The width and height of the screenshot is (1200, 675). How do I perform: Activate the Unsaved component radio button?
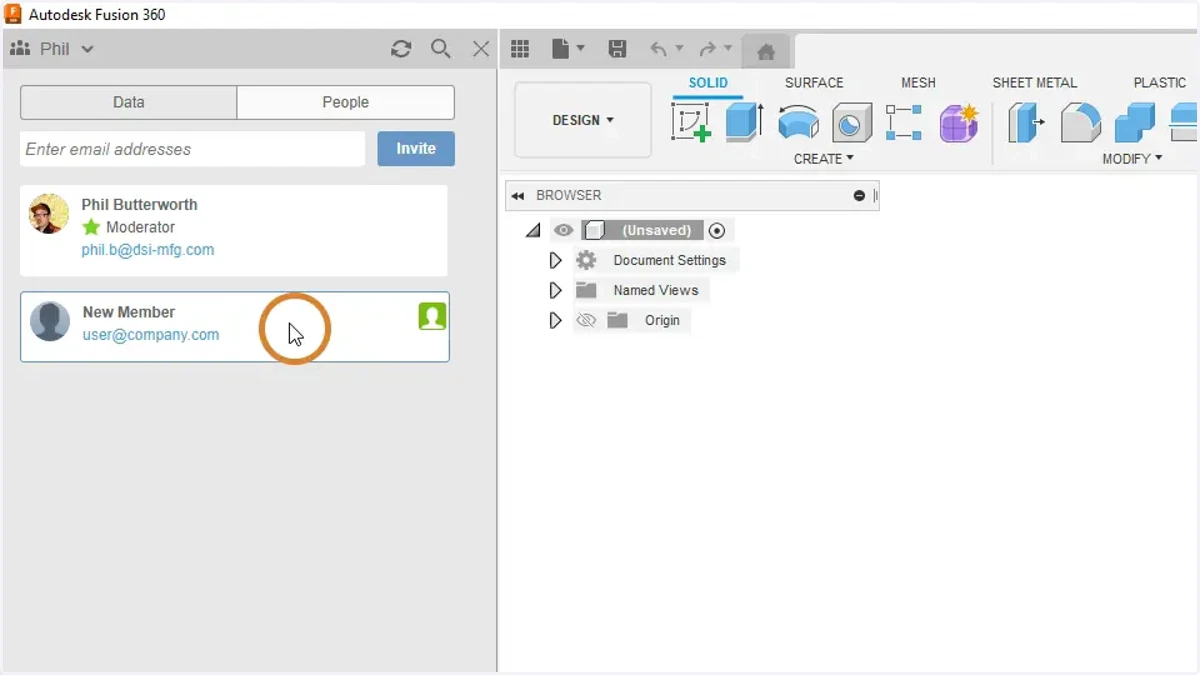[716, 230]
